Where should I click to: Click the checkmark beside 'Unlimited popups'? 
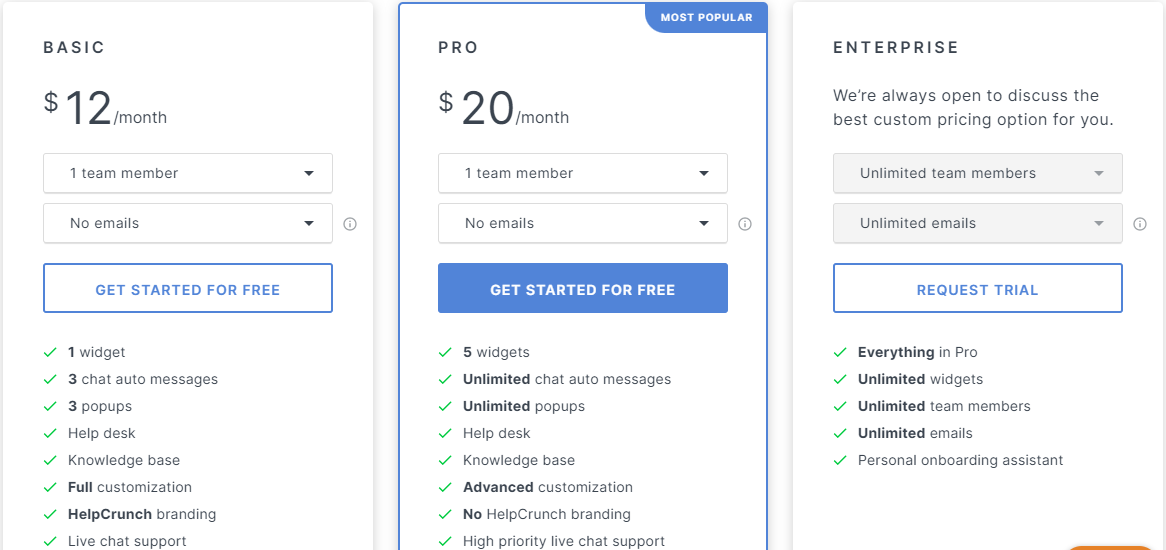click(x=445, y=407)
